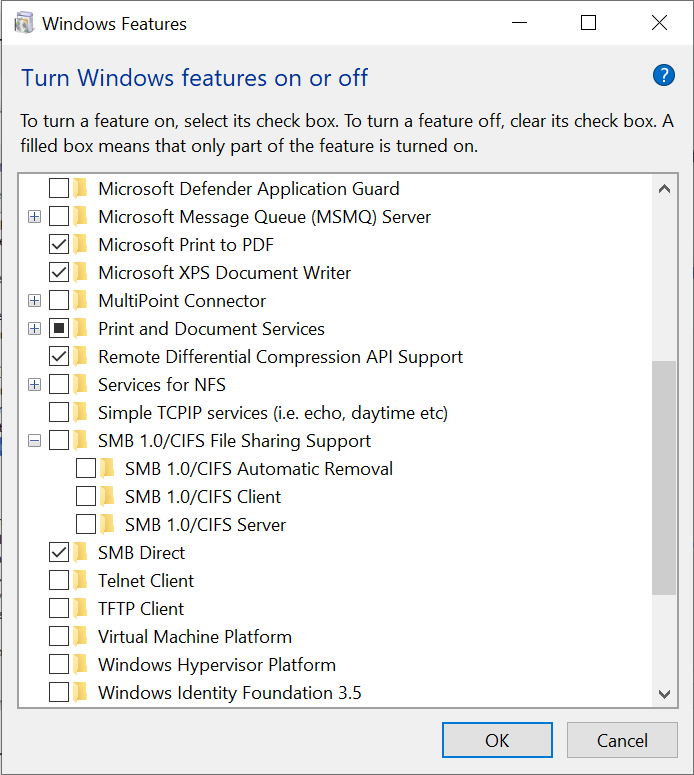694x775 pixels.
Task: Cancel the Windows Features dialog
Action: 622,740
